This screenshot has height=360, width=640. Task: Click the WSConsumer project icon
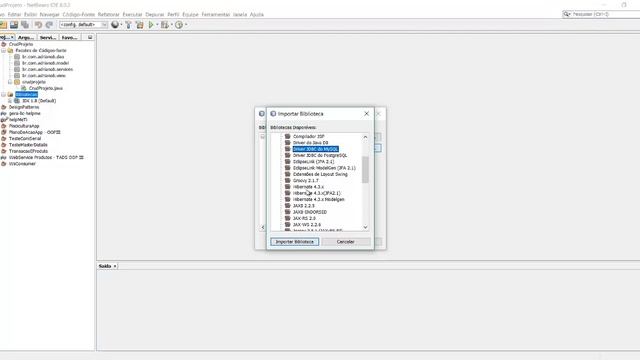pos(4,164)
